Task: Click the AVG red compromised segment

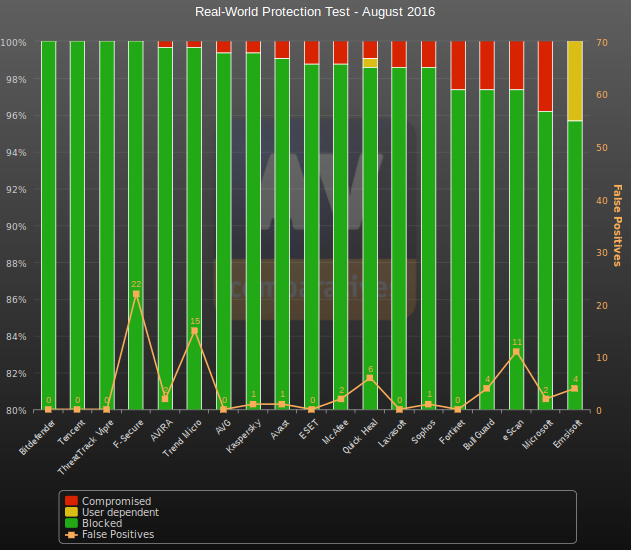Action: 224,47
